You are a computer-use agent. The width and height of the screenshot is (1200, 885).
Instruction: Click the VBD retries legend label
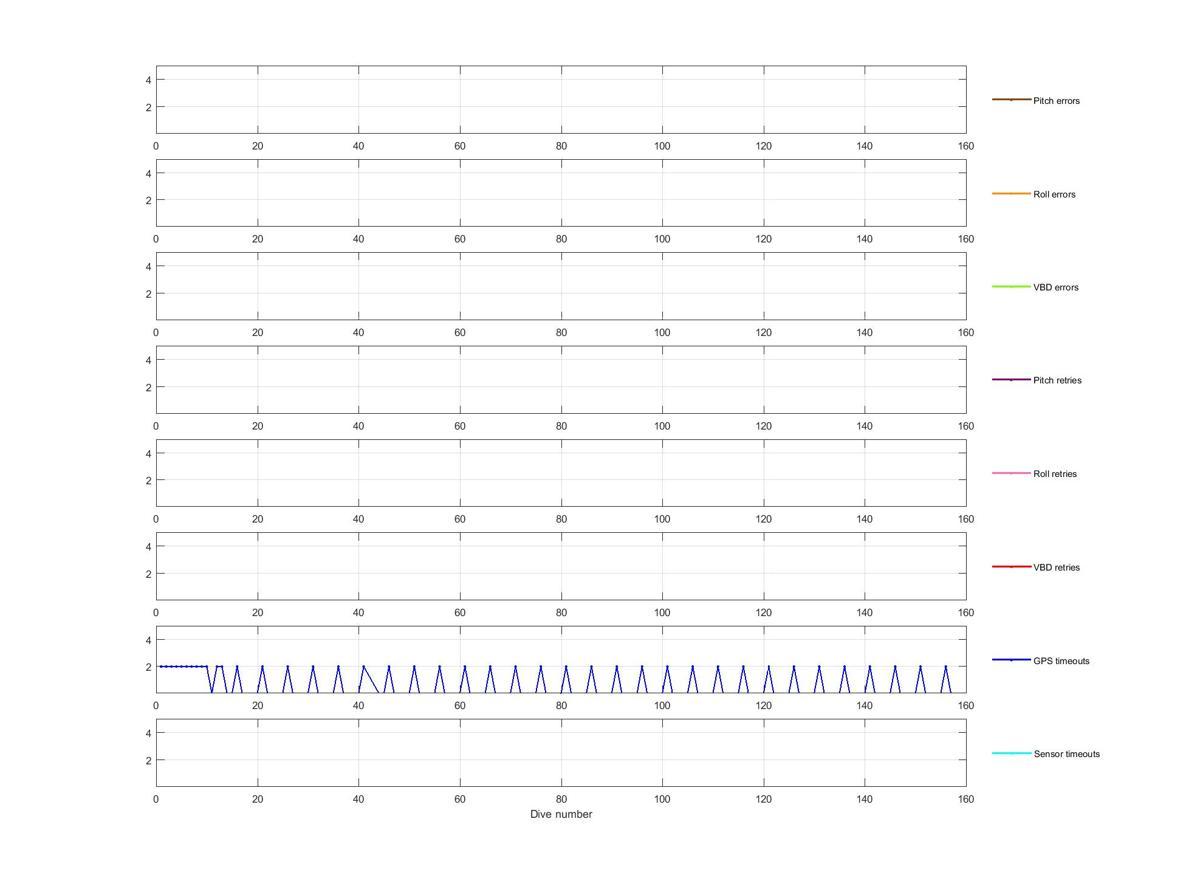[x=1056, y=567]
